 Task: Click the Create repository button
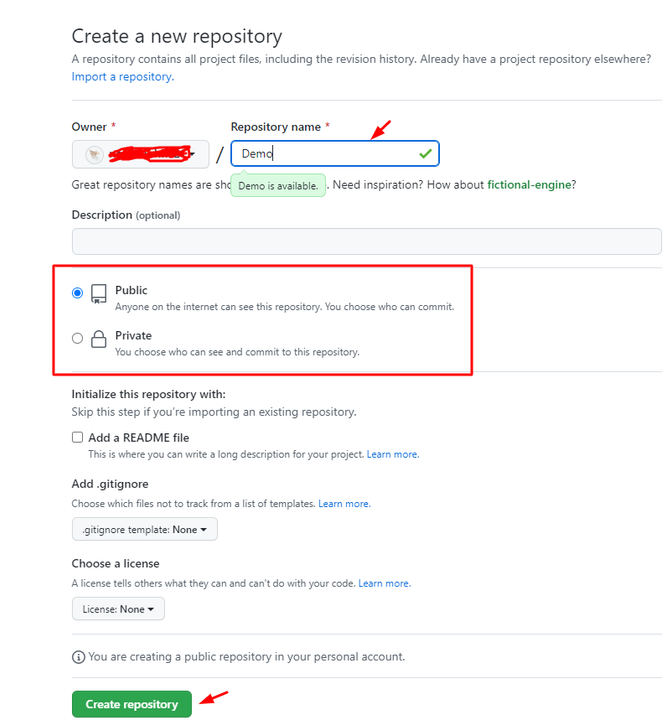click(132, 704)
